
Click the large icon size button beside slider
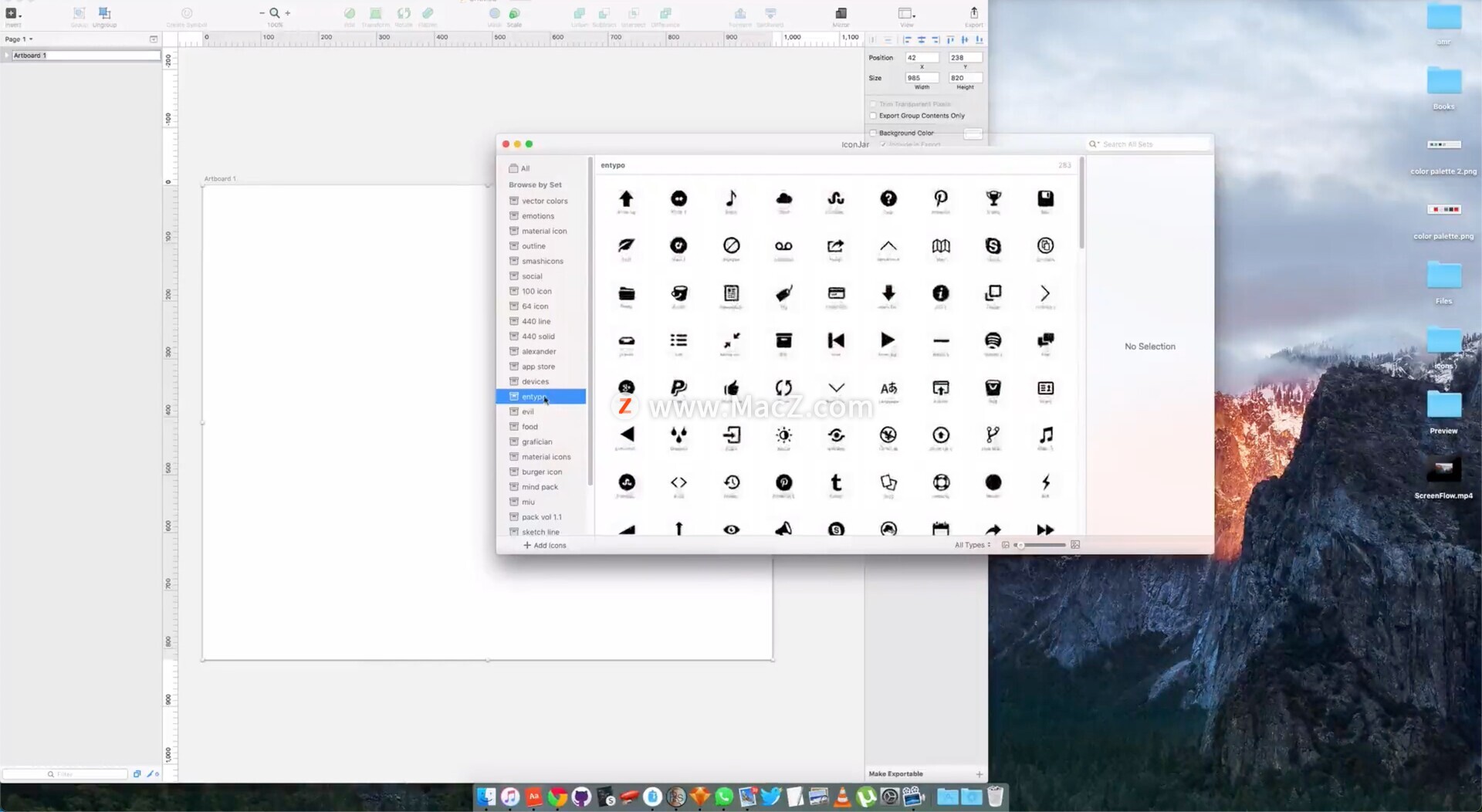pos(1075,545)
